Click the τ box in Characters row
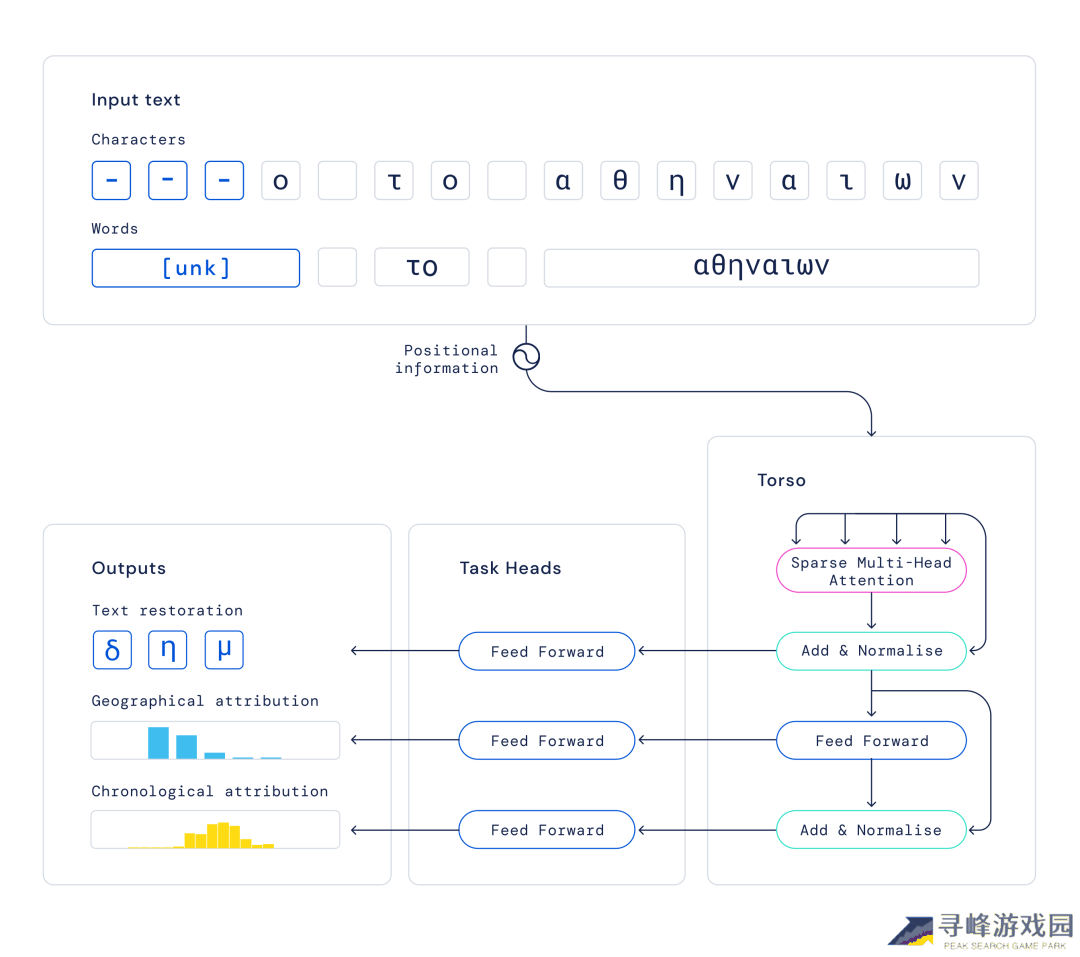1080x957 pixels. (394, 181)
